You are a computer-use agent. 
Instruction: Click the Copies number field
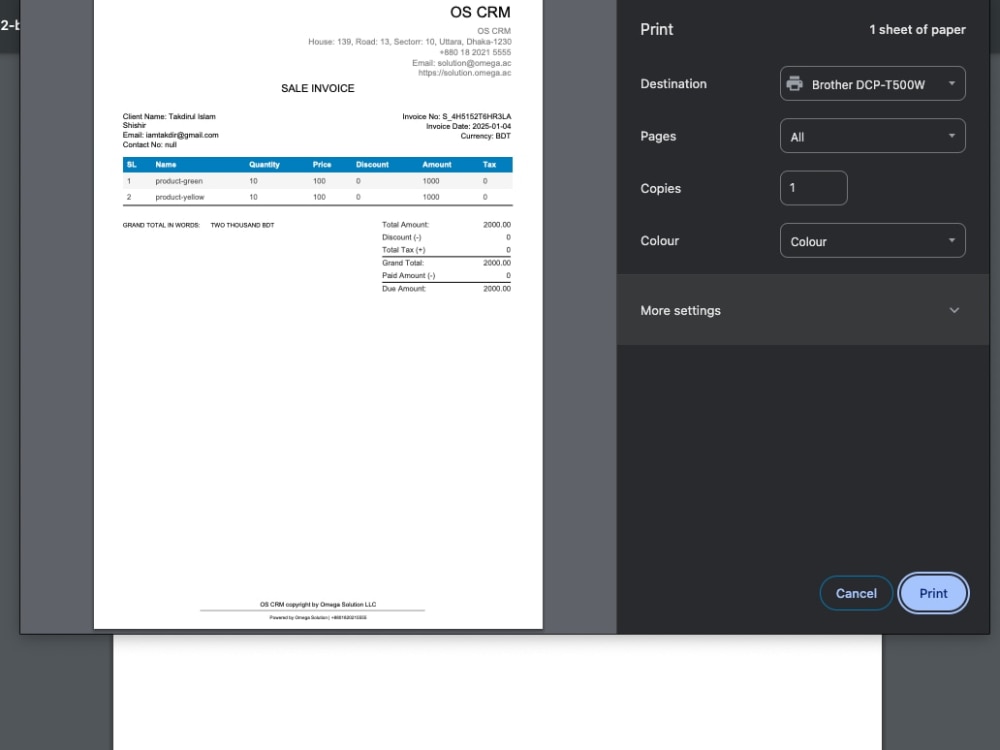click(814, 188)
